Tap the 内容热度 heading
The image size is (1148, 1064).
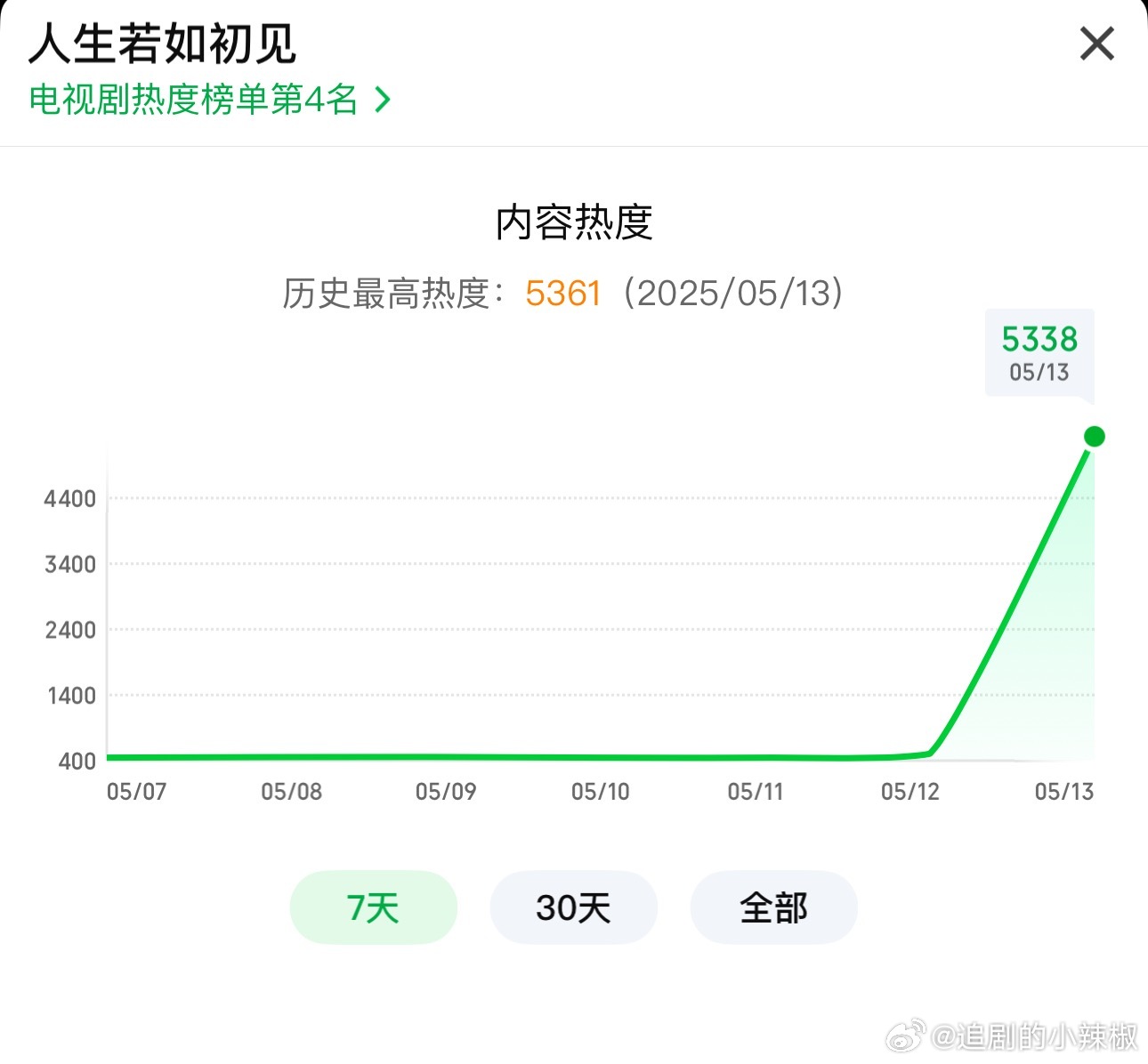[x=574, y=222]
